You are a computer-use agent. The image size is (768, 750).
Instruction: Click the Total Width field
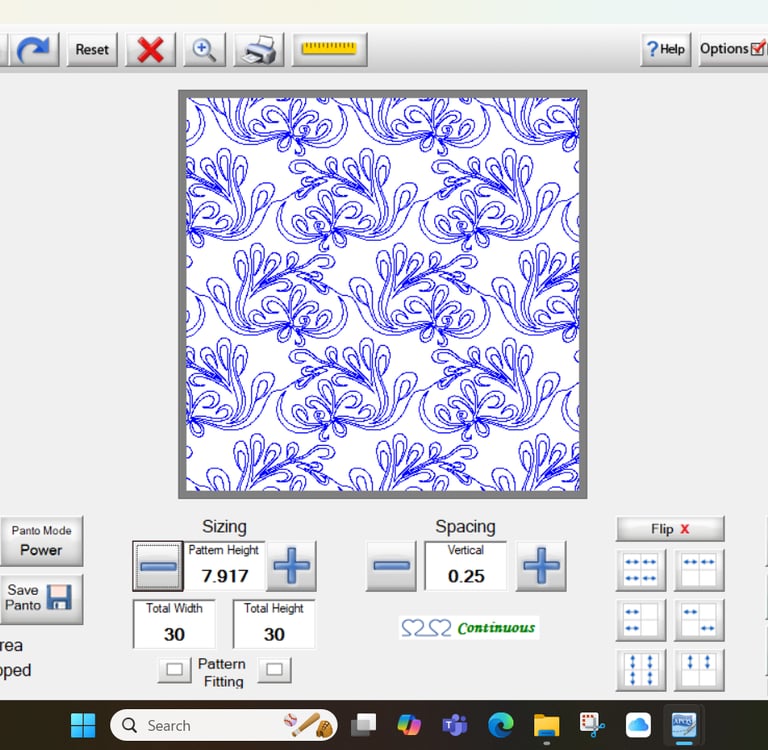tap(174, 624)
